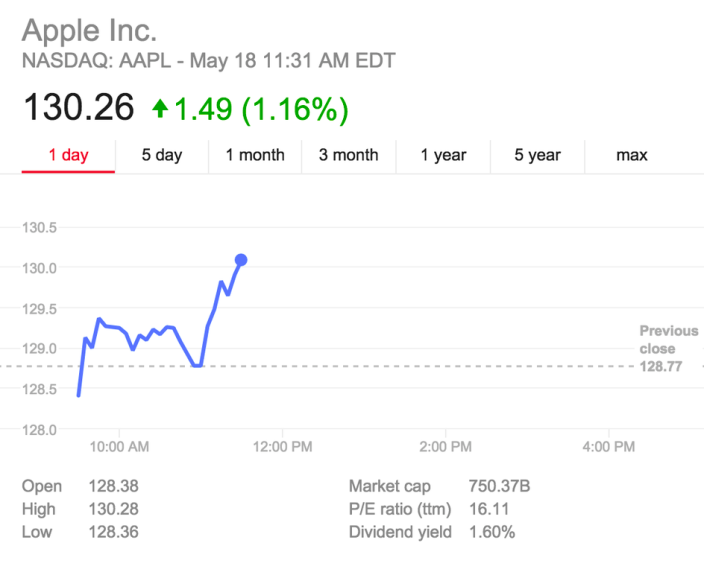Click the 12:00 PM axis label
Image resolution: width=704 pixels, height=572 pixels.
pyautogui.click(x=281, y=447)
